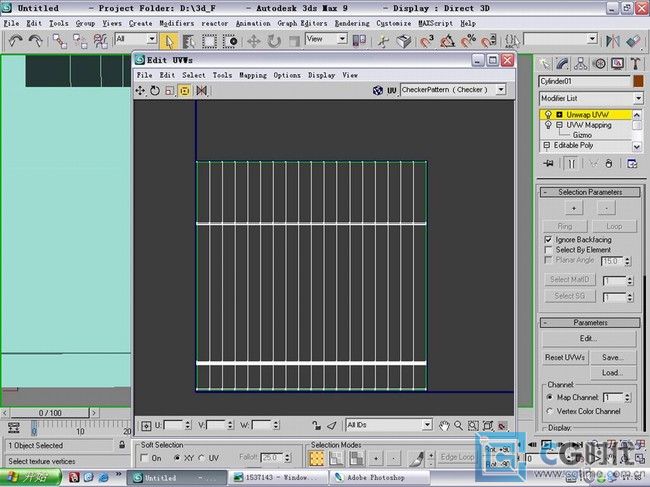Open the Hierarchy command panel tab

tap(581, 63)
